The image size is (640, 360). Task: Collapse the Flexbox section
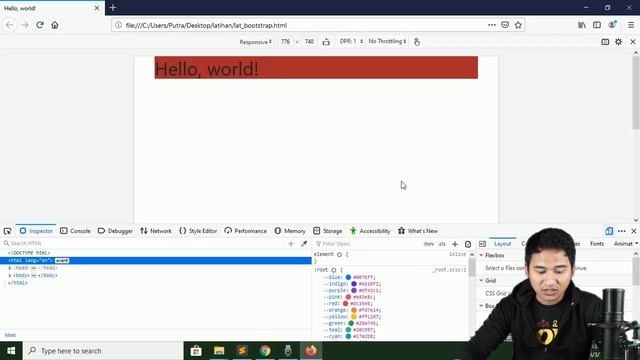pos(481,256)
